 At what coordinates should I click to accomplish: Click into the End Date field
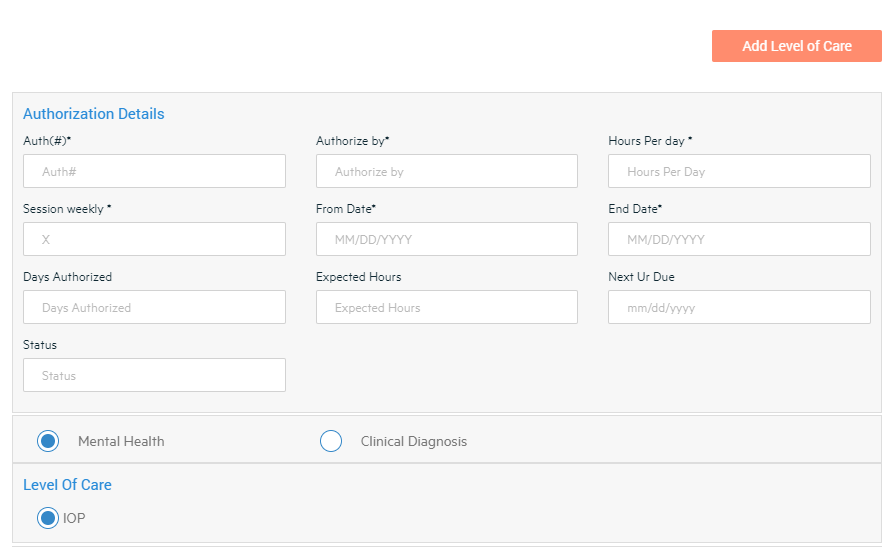tap(738, 239)
